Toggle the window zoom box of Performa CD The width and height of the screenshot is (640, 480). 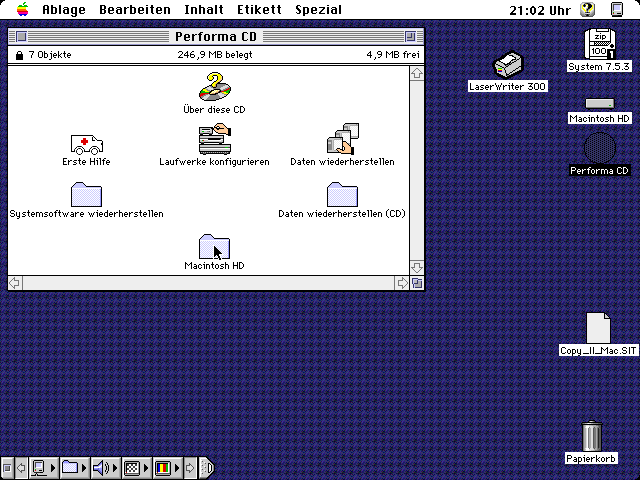coord(416,37)
